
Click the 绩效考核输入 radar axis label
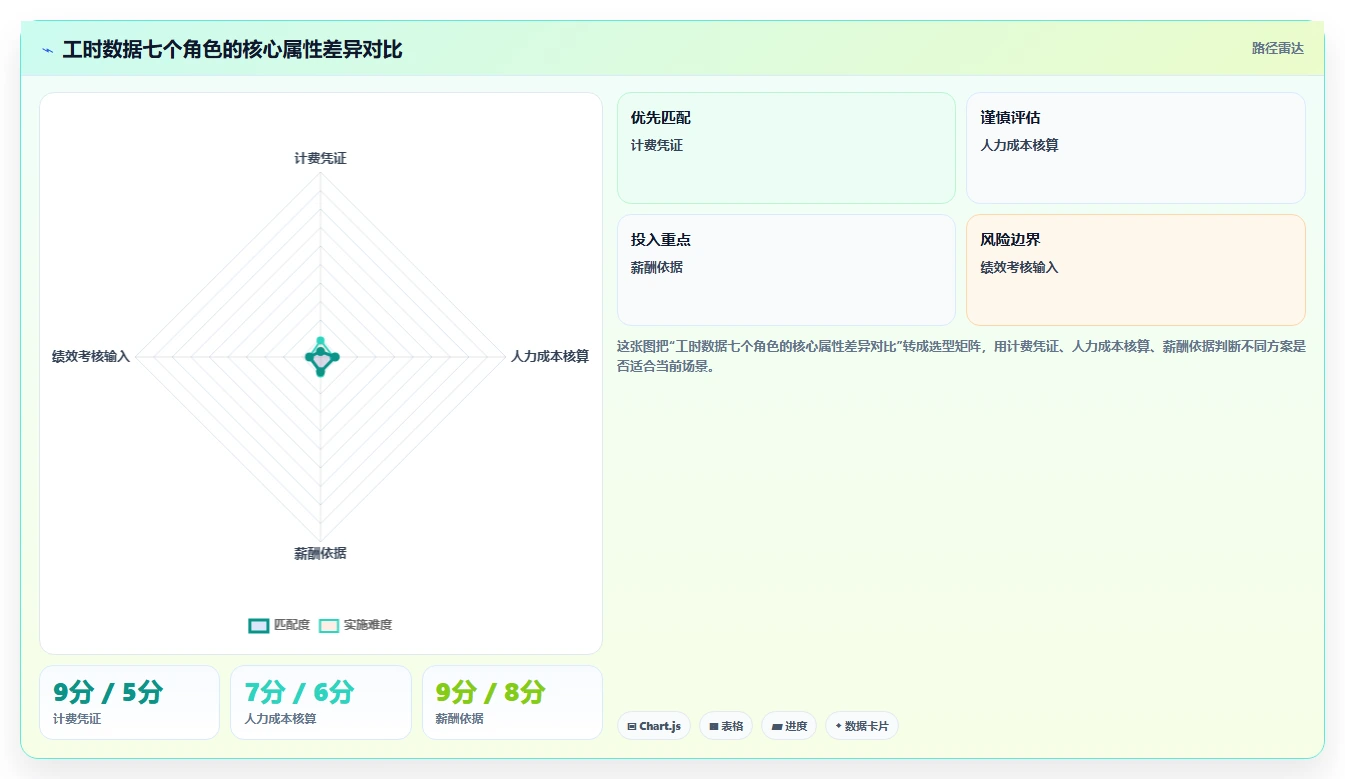pyautogui.click(x=91, y=356)
